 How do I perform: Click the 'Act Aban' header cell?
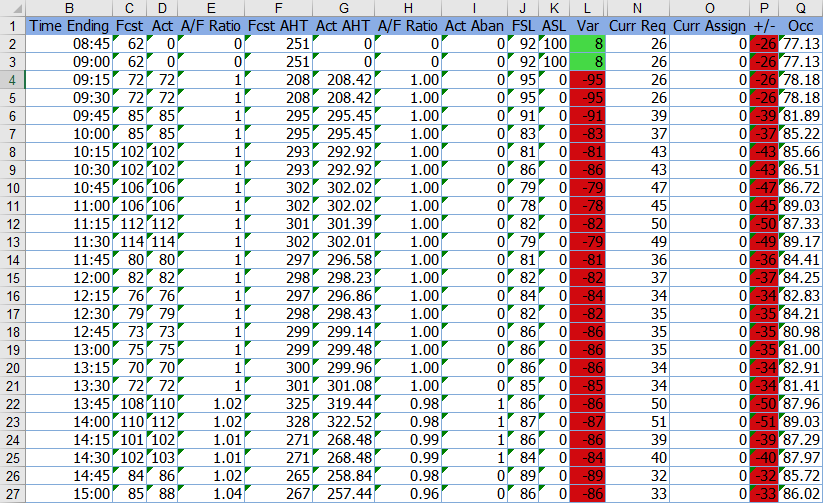[474, 25]
